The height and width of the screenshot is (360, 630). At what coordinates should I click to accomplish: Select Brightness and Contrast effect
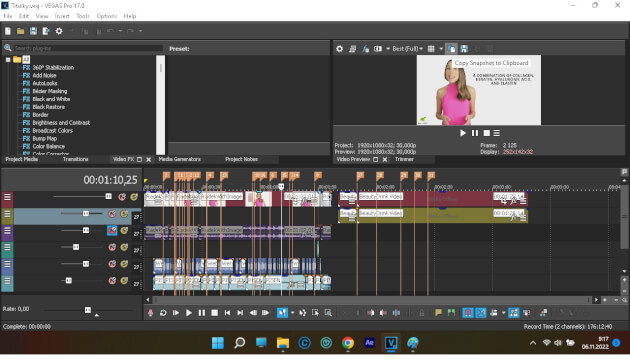(x=61, y=123)
